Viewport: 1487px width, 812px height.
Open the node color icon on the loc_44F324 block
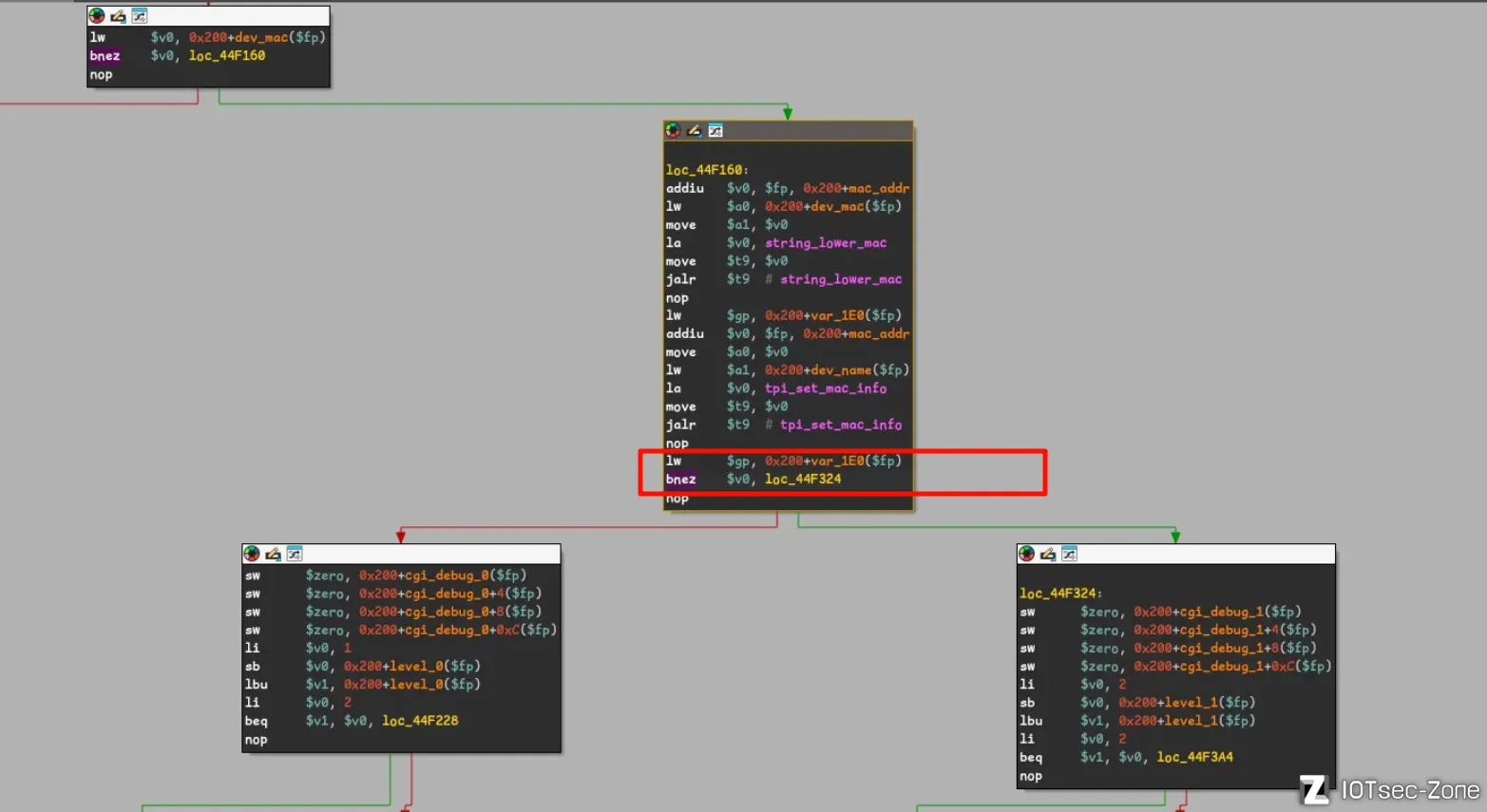coord(1027,554)
